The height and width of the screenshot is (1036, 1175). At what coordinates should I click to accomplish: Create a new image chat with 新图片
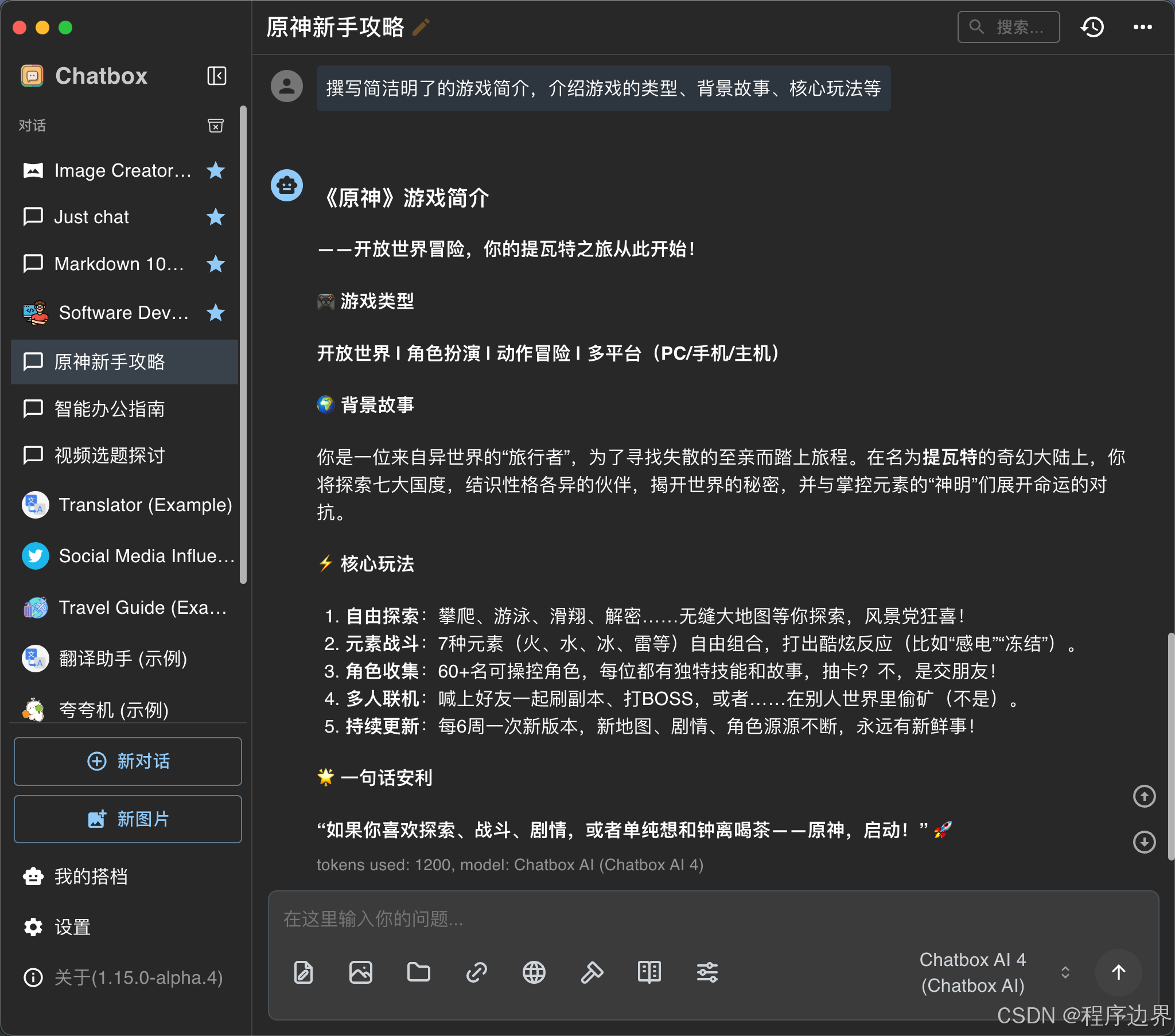pos(127,819)
